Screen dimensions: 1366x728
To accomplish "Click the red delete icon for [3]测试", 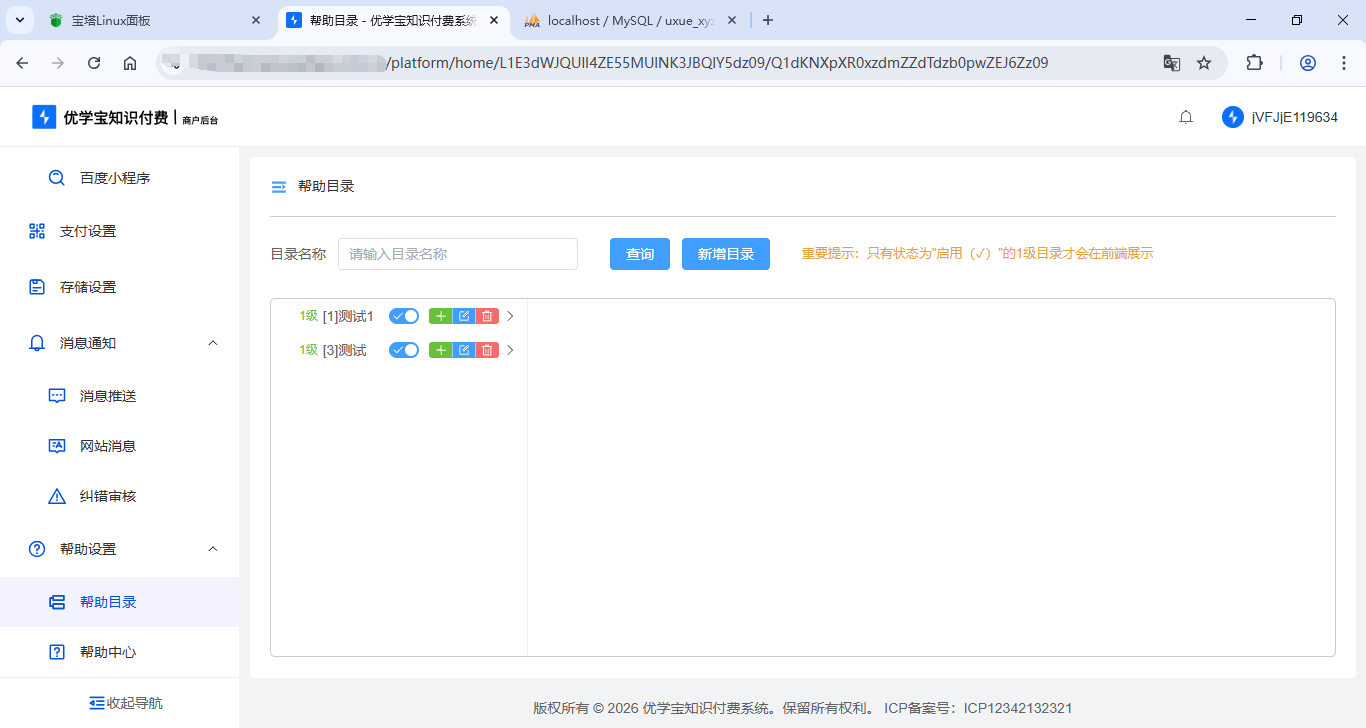I will (x=487, y=350).
